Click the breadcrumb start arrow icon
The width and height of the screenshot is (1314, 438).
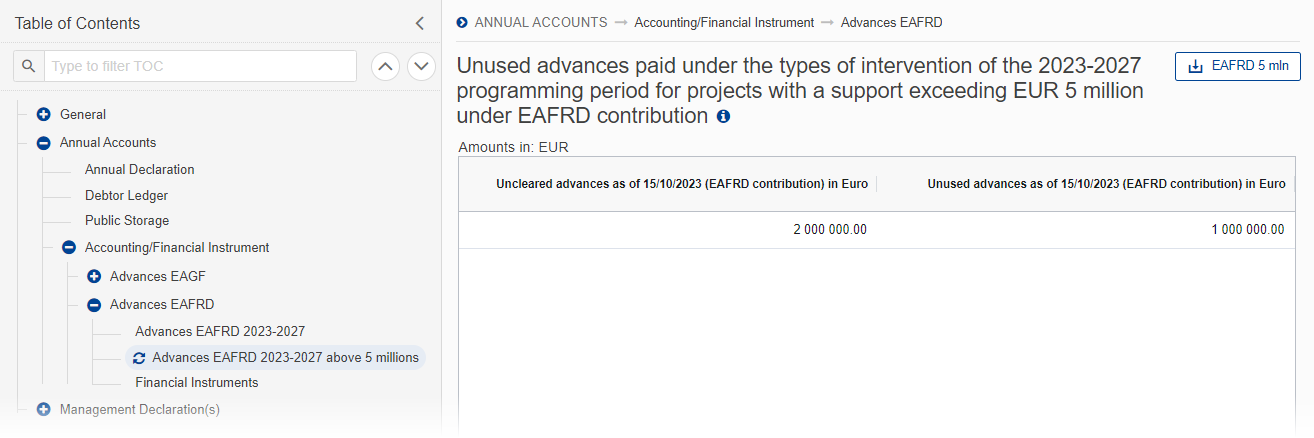(462, 22)
